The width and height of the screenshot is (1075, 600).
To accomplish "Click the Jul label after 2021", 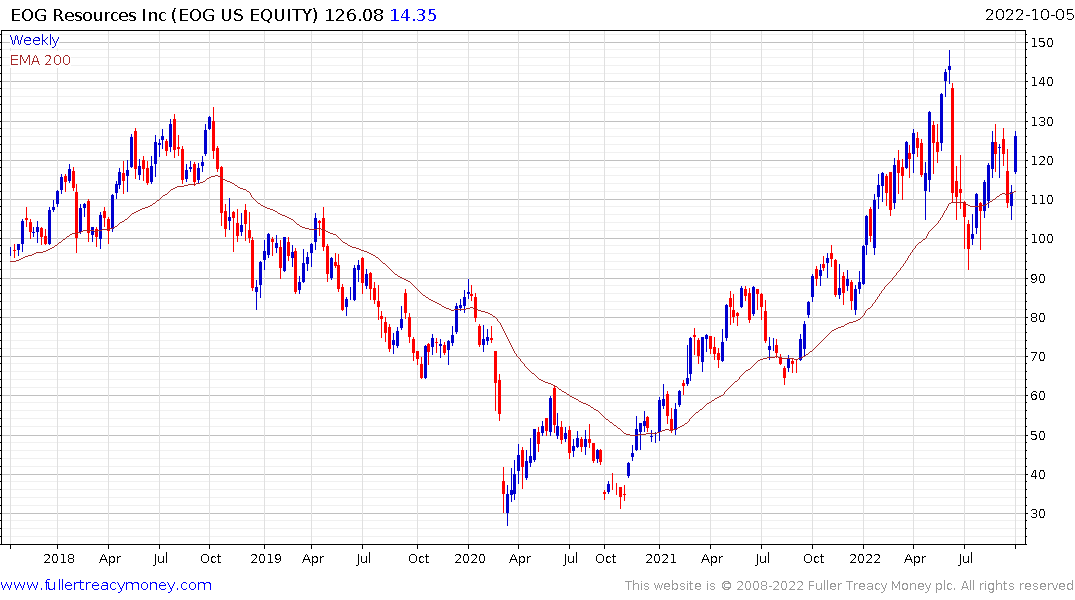I will 762,558.
